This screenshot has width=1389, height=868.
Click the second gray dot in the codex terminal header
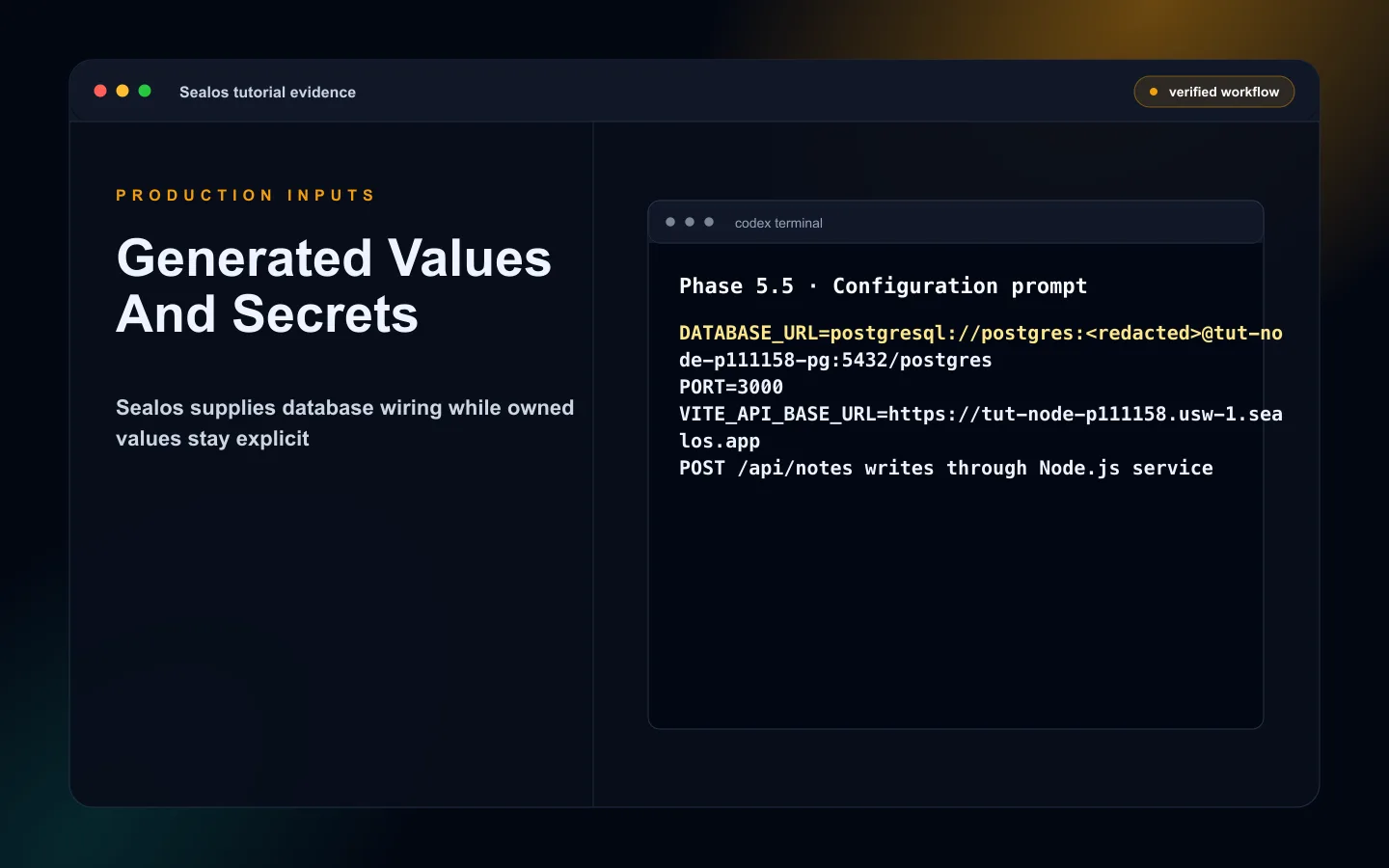[690, 222]
